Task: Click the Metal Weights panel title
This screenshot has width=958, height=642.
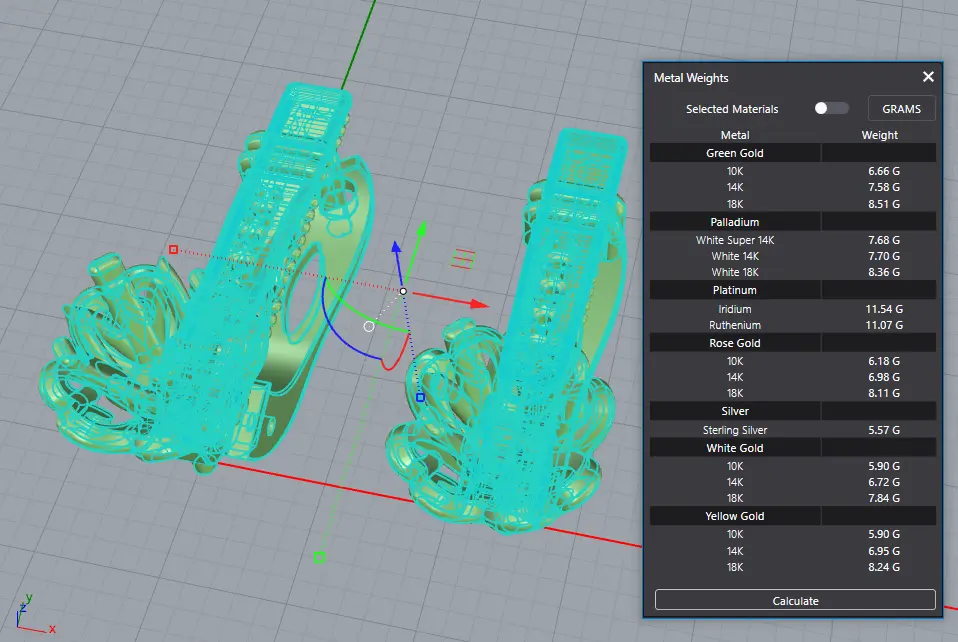Action: click(x=690, y=78)
